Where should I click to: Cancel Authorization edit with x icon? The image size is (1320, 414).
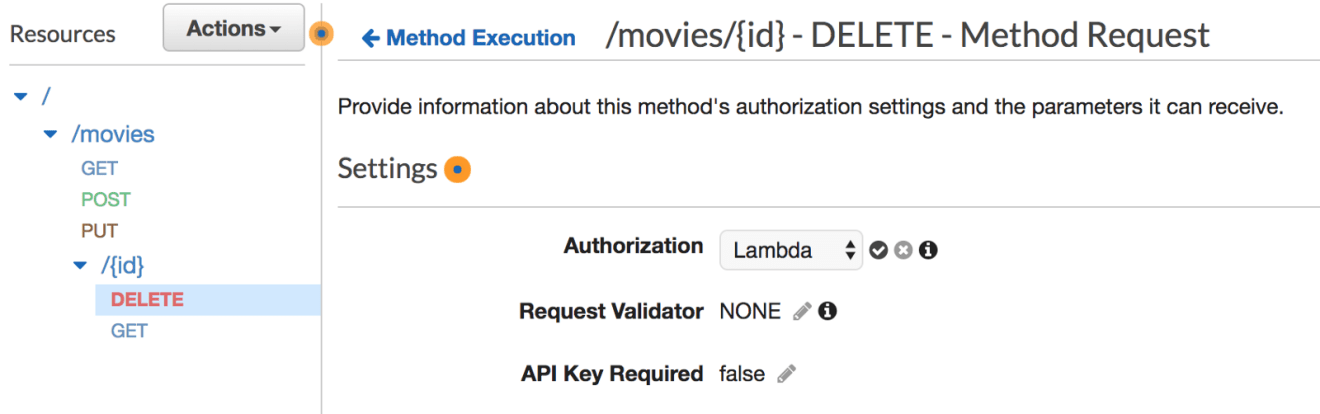[903, 250]
